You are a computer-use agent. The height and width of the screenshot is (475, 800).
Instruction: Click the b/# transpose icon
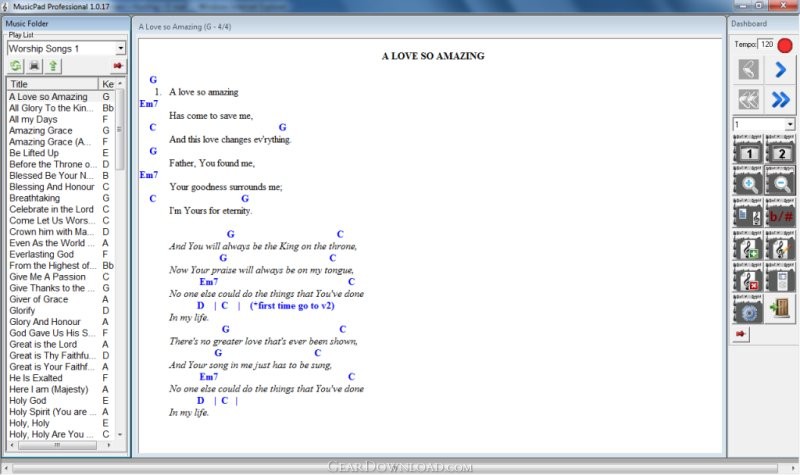coord(780,213)
